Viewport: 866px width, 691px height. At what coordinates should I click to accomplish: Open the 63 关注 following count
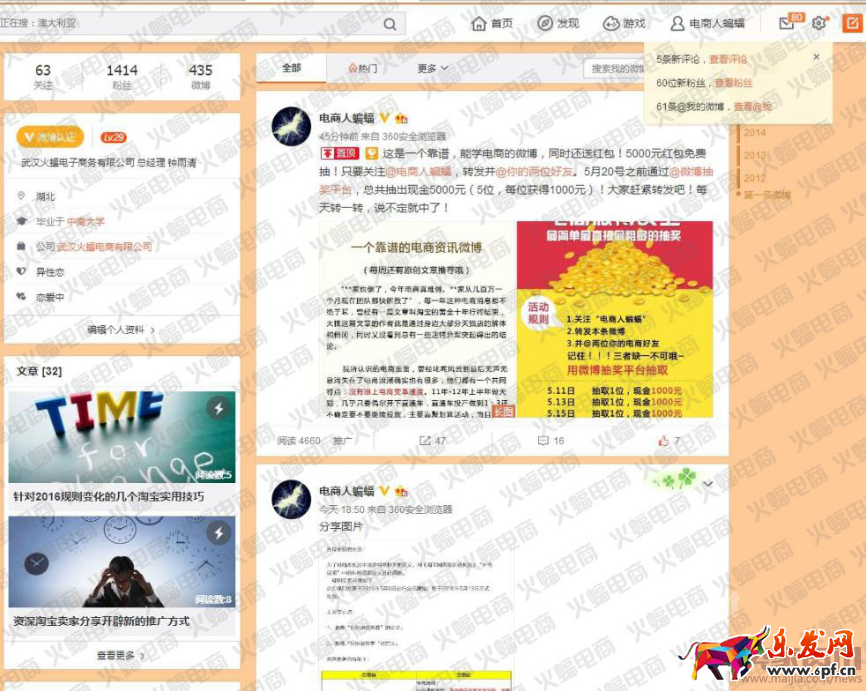[x=43, y=76]
